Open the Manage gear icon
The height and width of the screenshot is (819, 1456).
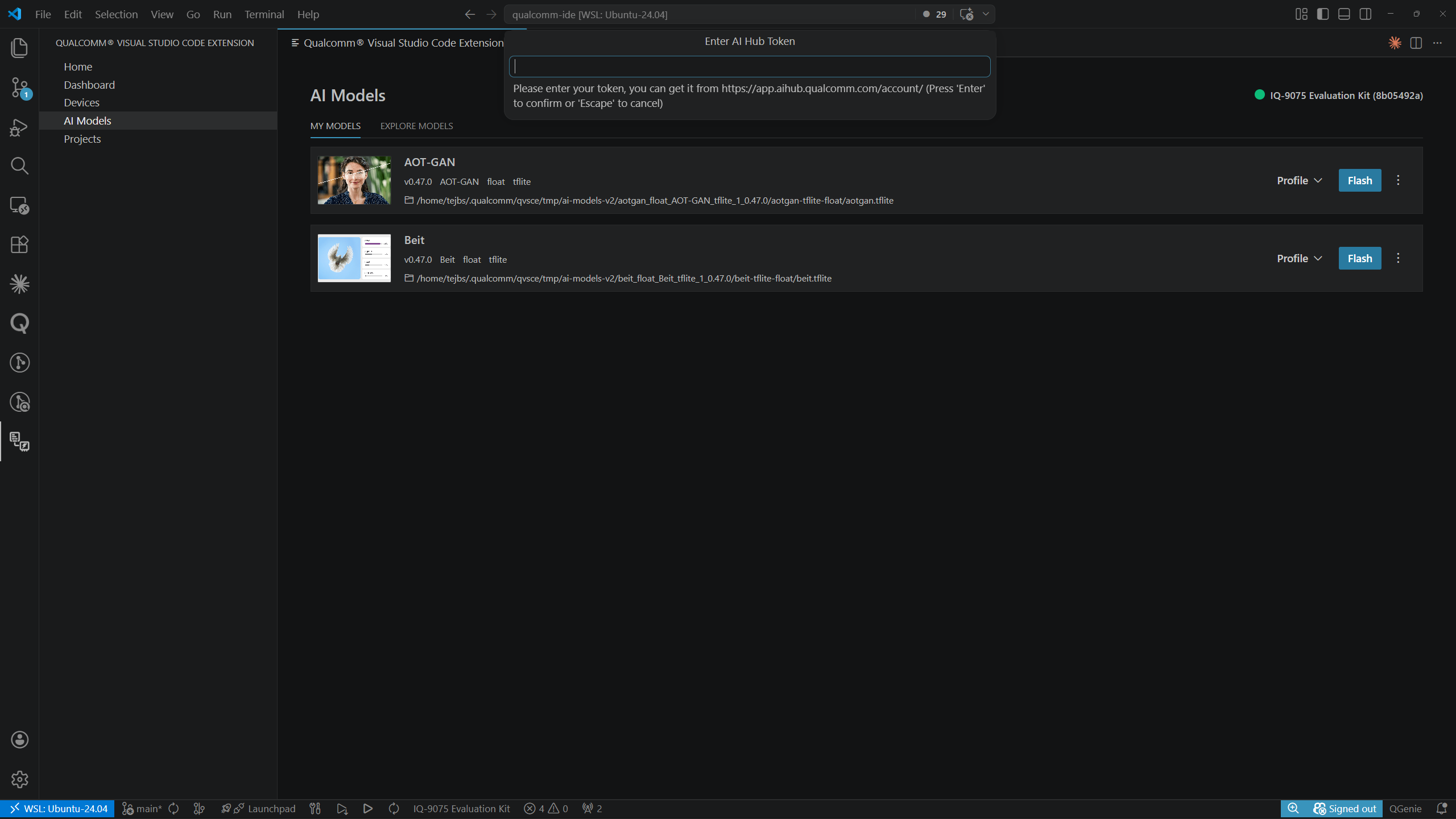(x=19, y=779)
